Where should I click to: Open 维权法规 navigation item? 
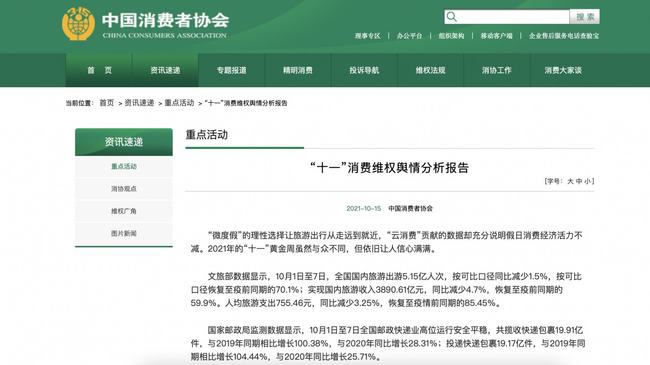pyautogui.click(x=430, y=70)
